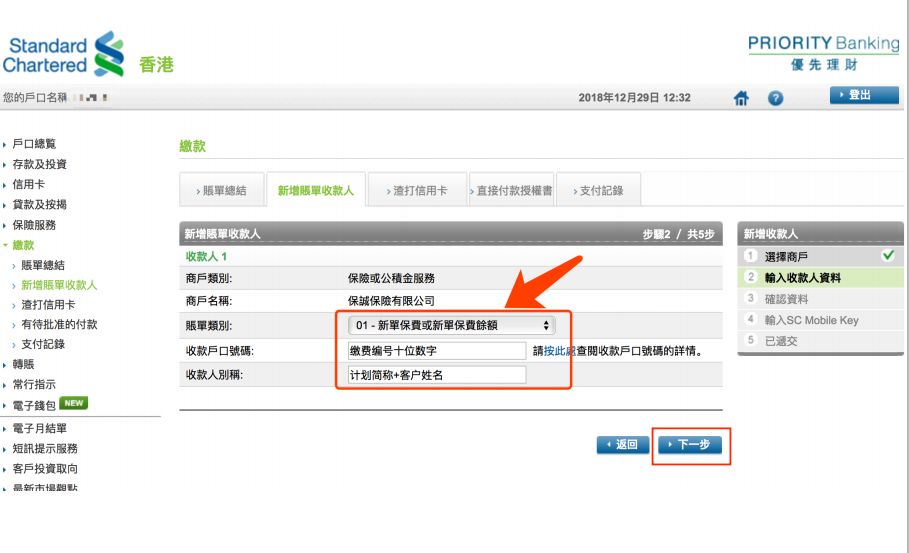This screenshot has height=553, width=909.
Task: Open 支付記錄 in sidebar submenu
Action: [42, 344]
